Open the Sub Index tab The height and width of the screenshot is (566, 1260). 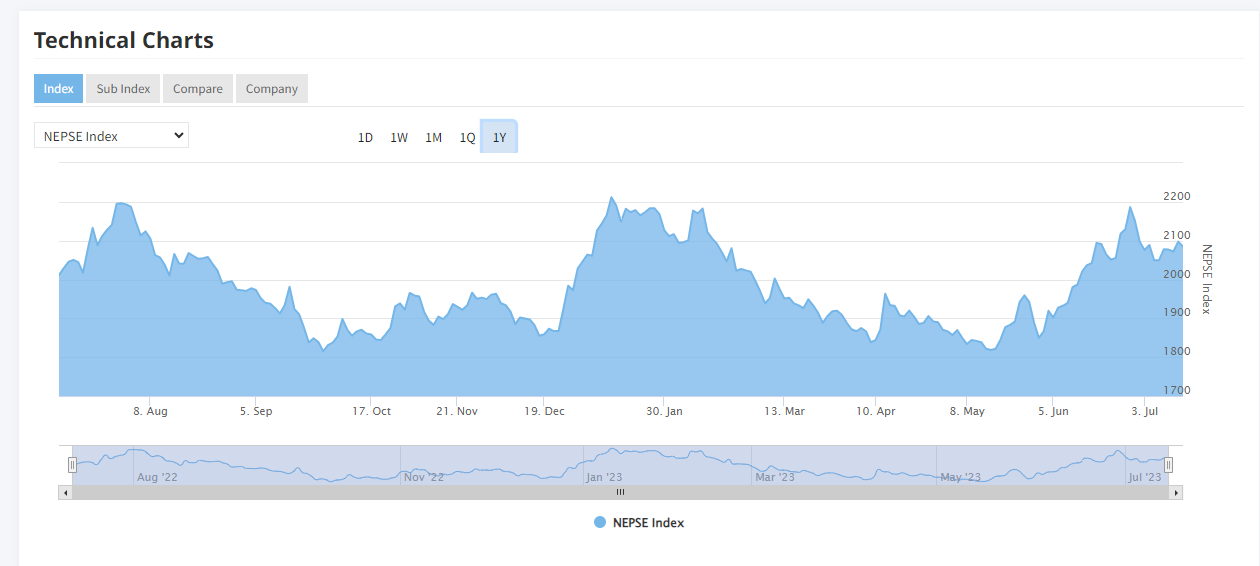pos(123,88)
